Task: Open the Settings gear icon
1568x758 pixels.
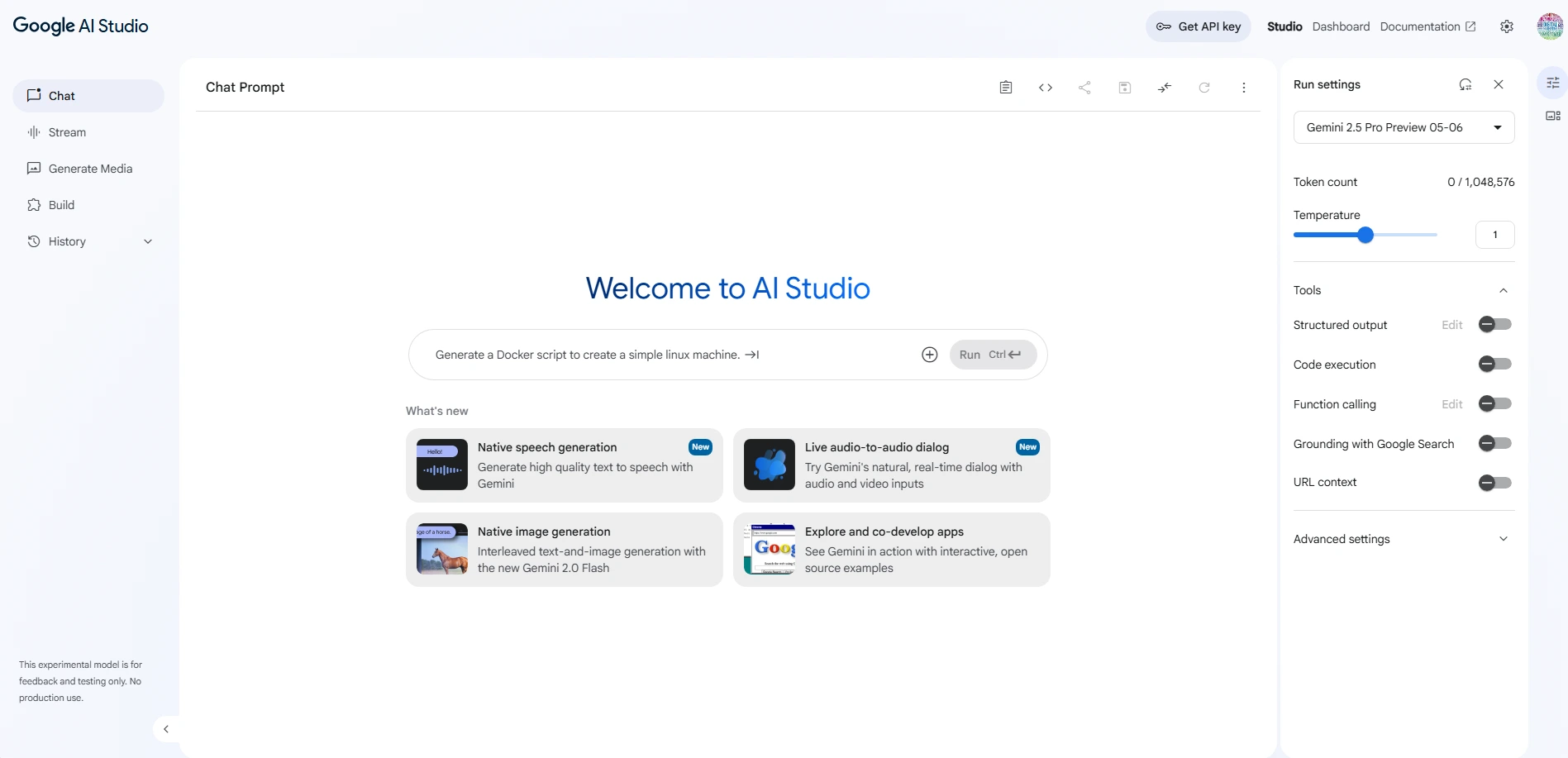Action: [x=1507, y=26]
